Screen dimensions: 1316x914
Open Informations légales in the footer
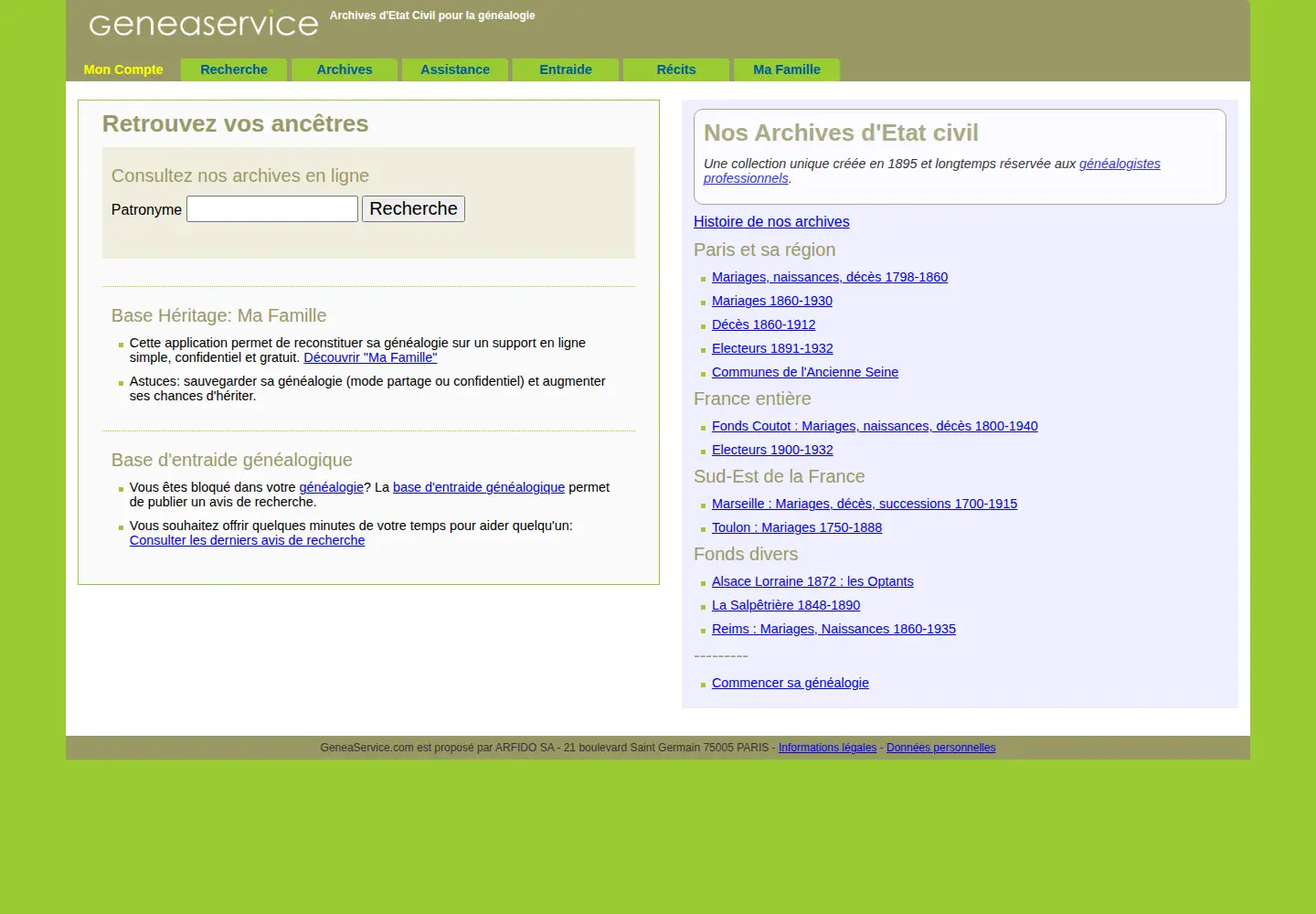[x=827, y=748]
